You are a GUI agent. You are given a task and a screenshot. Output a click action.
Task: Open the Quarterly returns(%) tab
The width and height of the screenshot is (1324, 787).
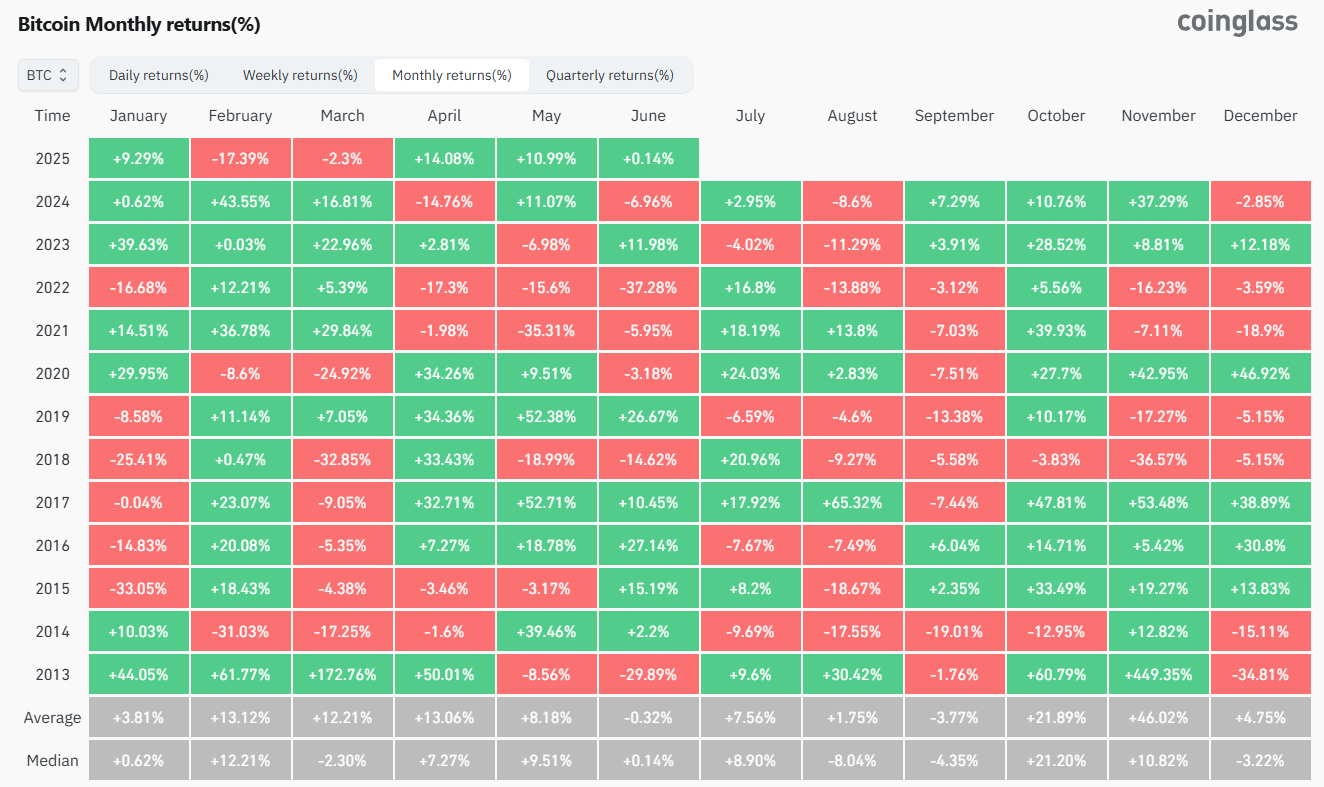610,75
